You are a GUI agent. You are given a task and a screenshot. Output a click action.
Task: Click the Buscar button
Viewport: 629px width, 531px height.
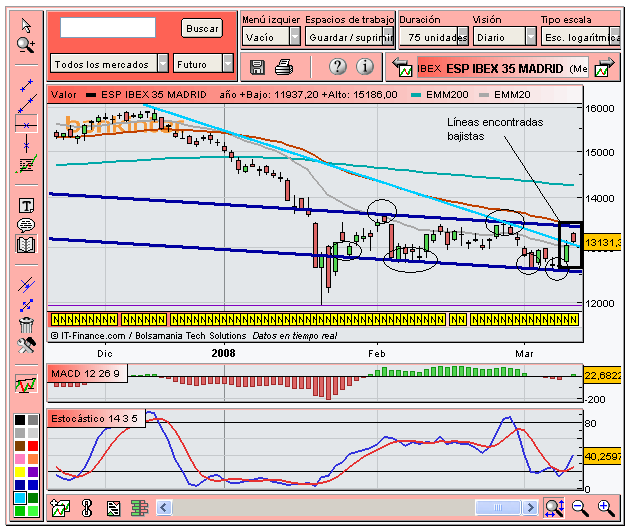point(202,28)
